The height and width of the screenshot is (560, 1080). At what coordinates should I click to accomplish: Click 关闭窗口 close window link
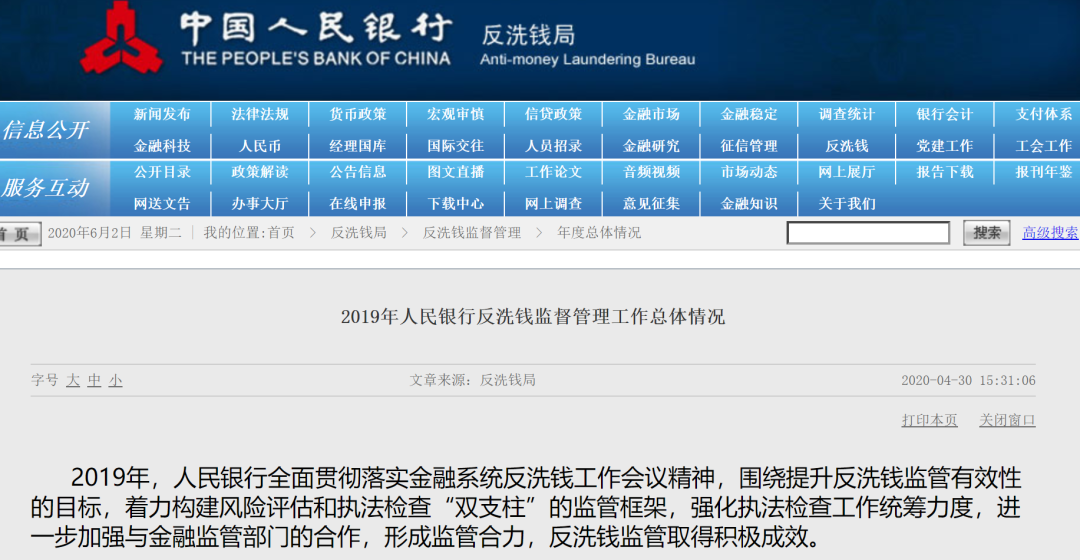pyautogui.click(x=1007, y=420)
